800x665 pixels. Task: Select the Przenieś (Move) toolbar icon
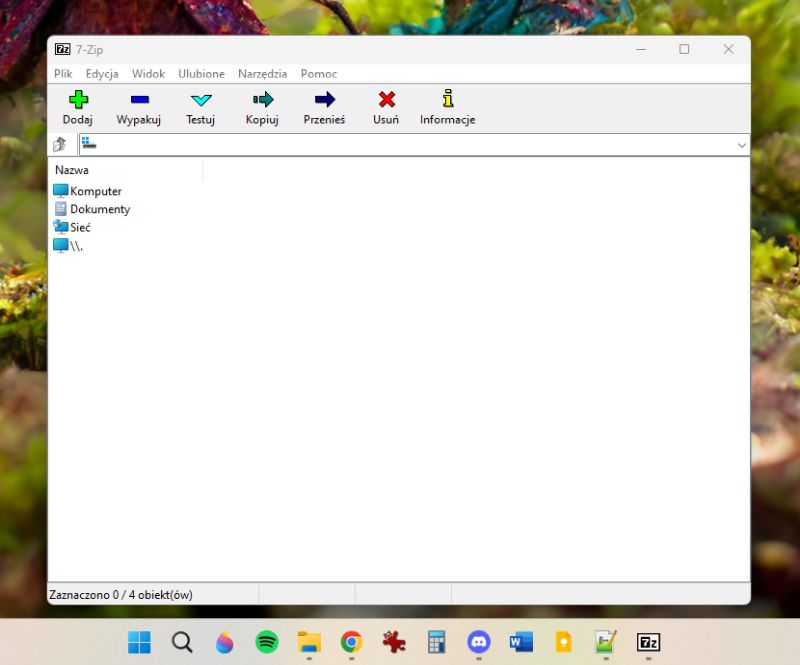point(323,105)
